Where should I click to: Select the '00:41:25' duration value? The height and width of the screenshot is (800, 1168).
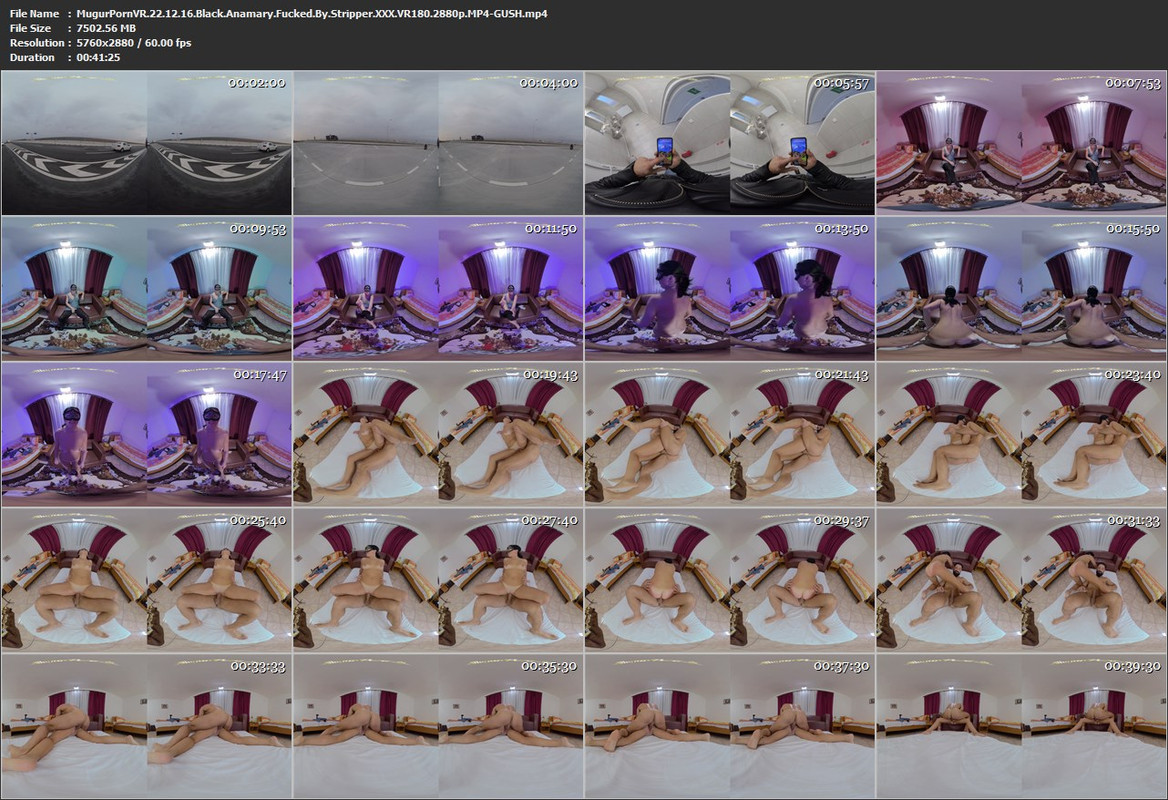(98, 57)
